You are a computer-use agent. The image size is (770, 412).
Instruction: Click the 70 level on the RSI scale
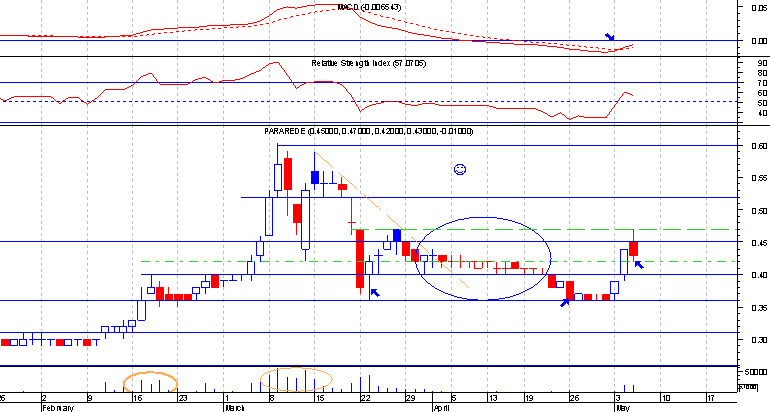click(762, 82)
